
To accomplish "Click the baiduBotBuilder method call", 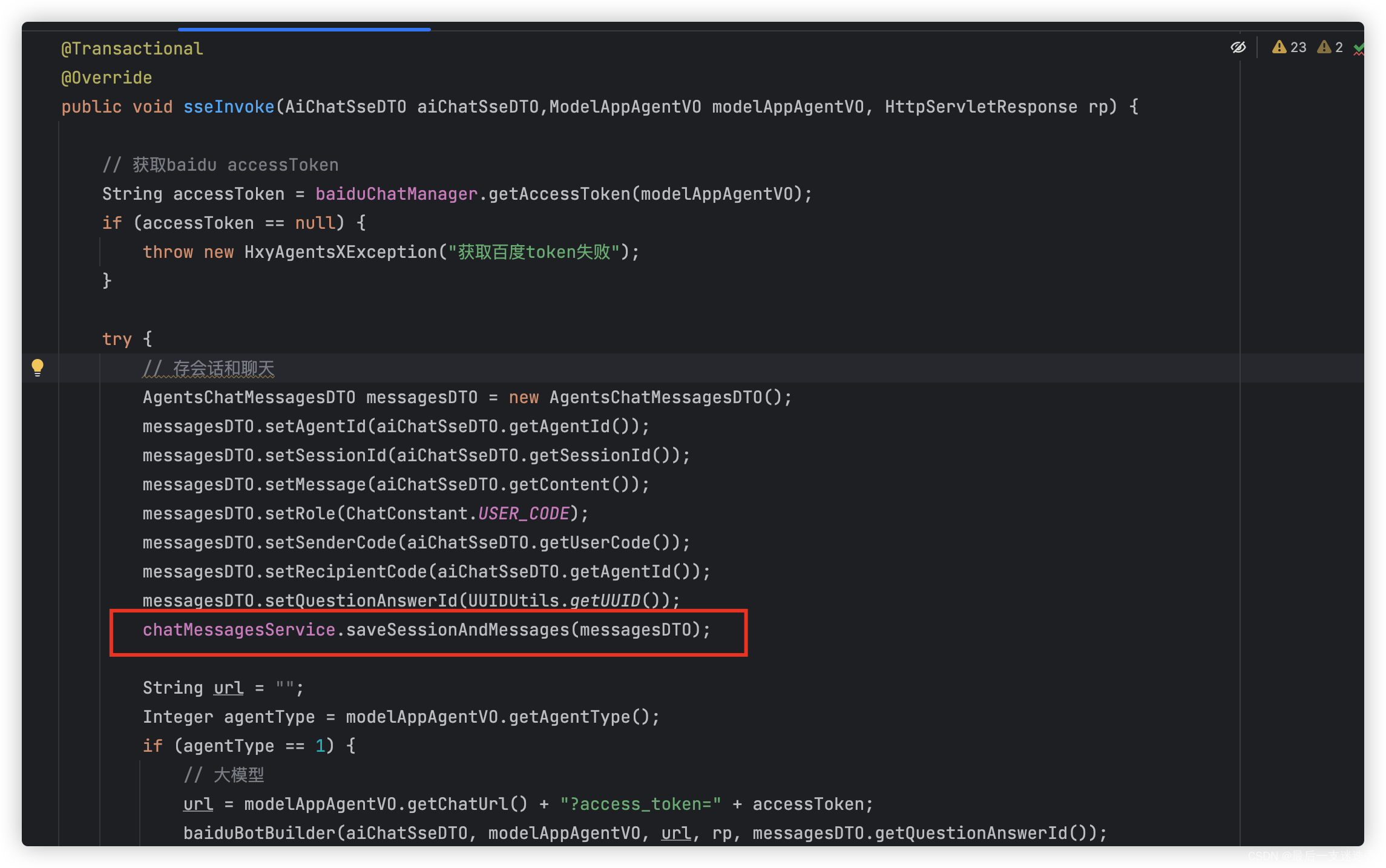I will (x=259, y=833).
